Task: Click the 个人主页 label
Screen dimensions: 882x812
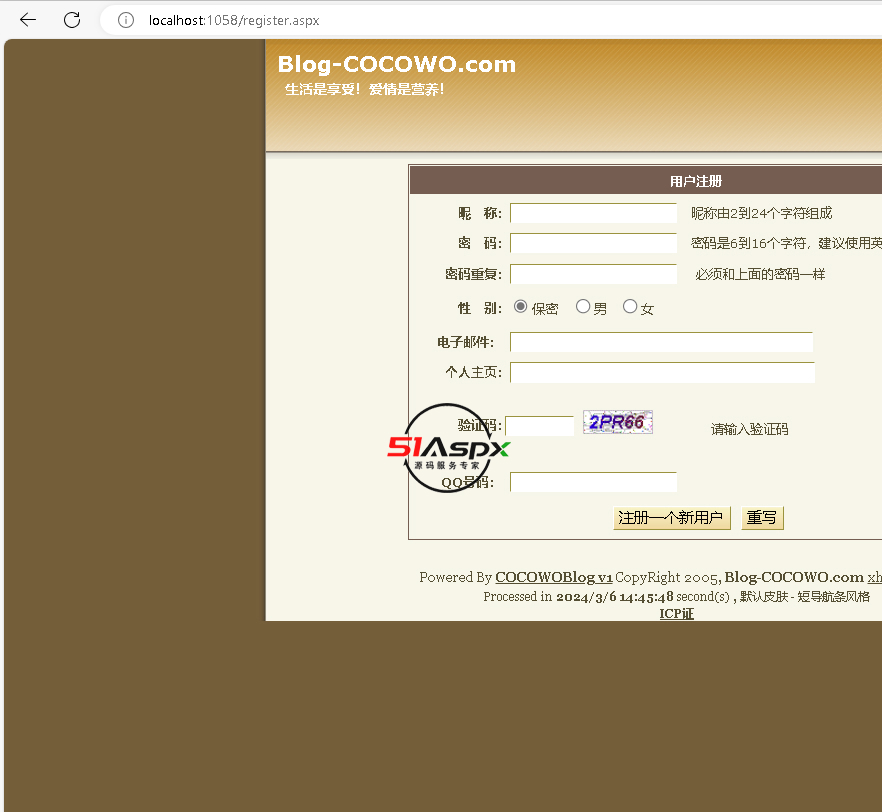Action: point(473,372)
